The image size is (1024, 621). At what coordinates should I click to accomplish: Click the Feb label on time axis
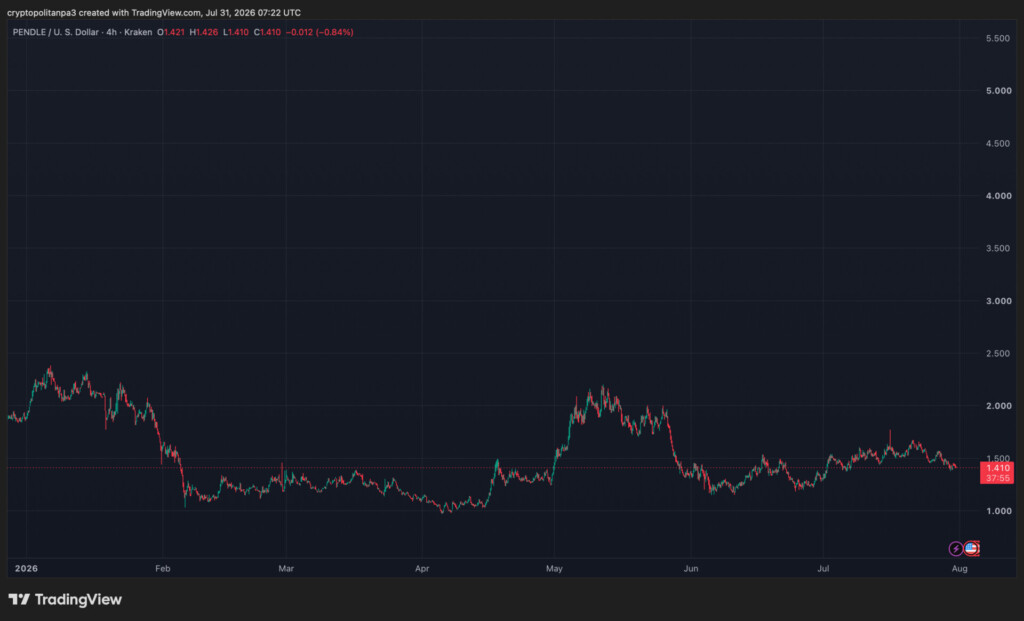tap(163, 569)
